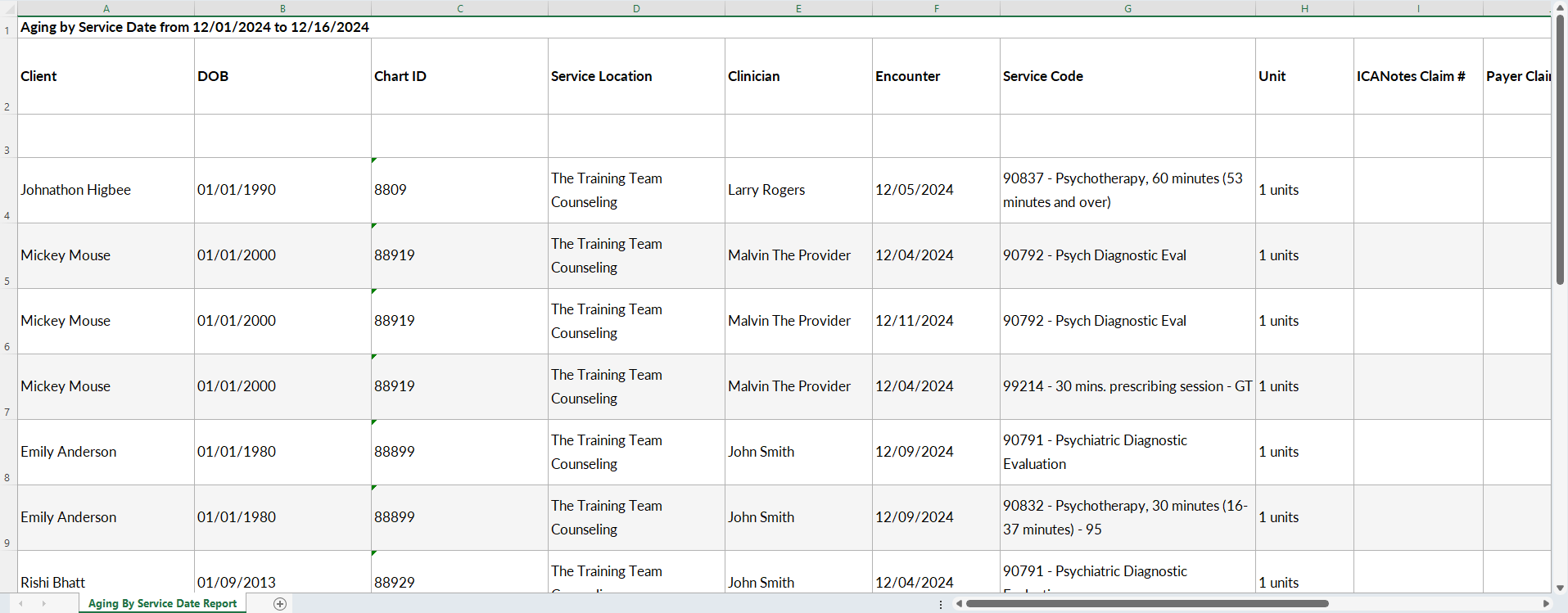Click the tab bar resize dots handle

pyautogui.click(x=940, y=604)
